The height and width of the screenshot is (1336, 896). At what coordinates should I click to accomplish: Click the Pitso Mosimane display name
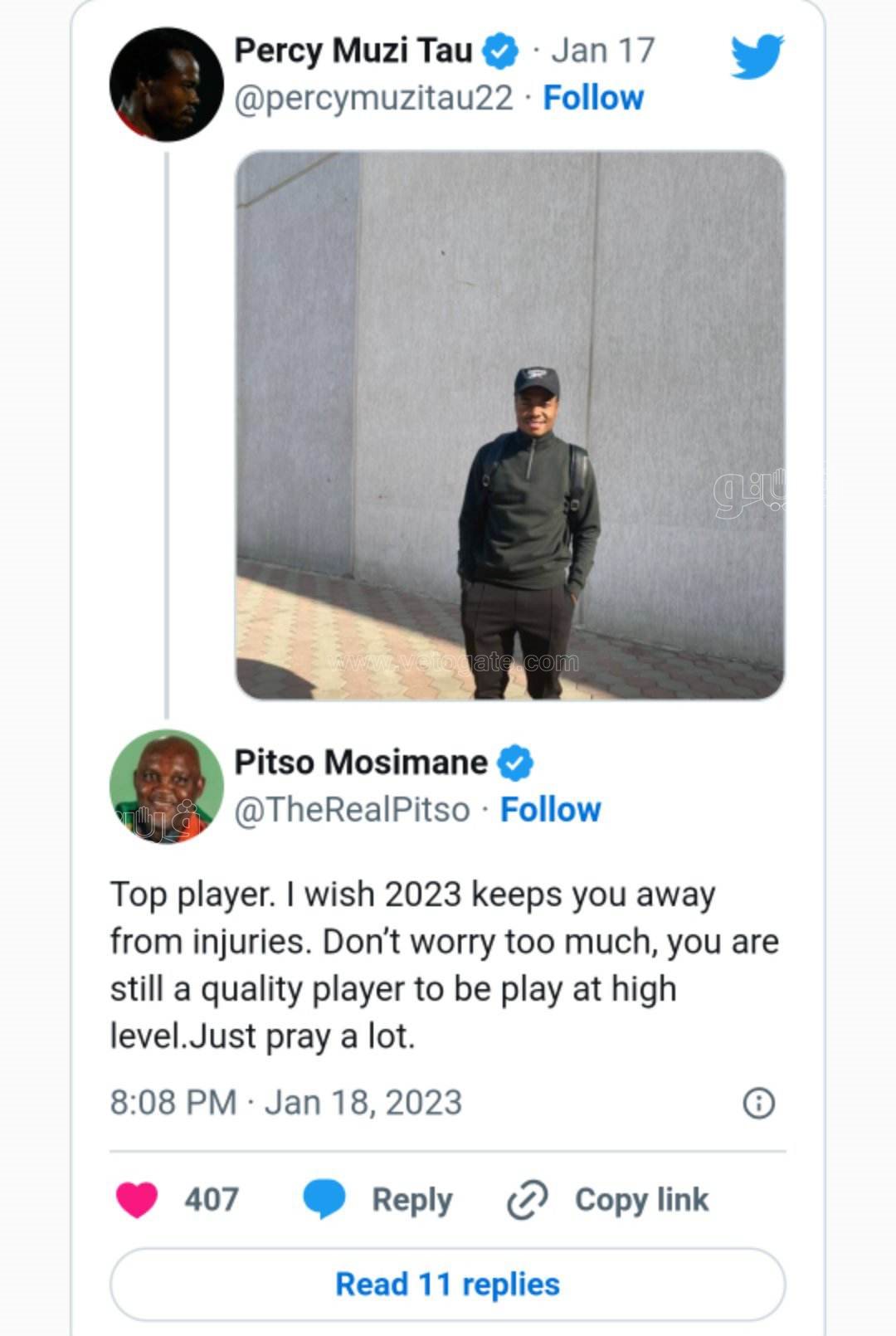(361, 763)
